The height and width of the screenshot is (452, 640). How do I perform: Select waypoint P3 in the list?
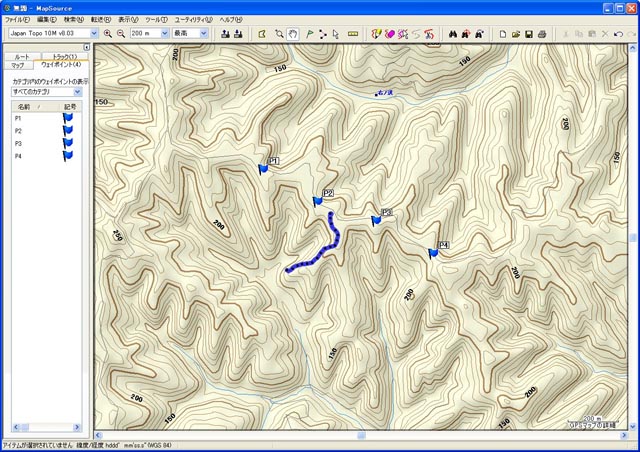click(19, 144)
